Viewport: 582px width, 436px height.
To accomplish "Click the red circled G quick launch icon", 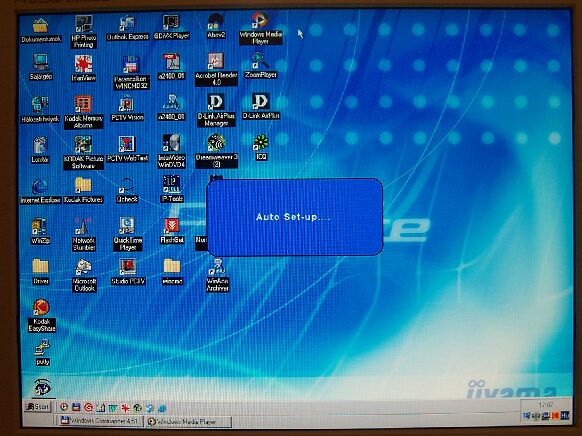I will pyautogui.click(x=88, y=408).
